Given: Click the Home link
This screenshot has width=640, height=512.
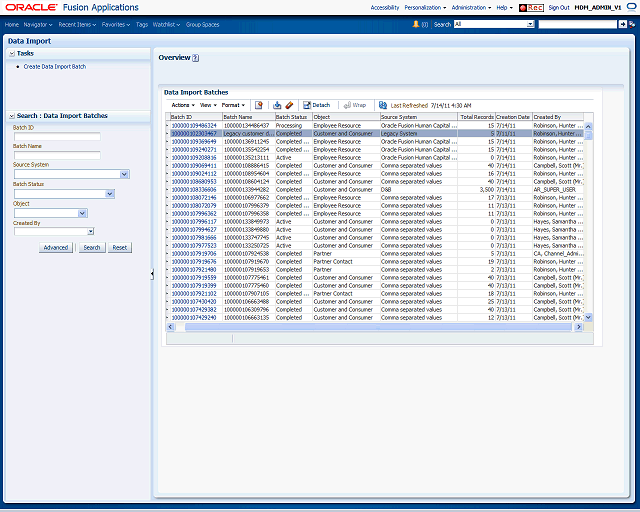Looking at the screenshot, I should (12, 24).
